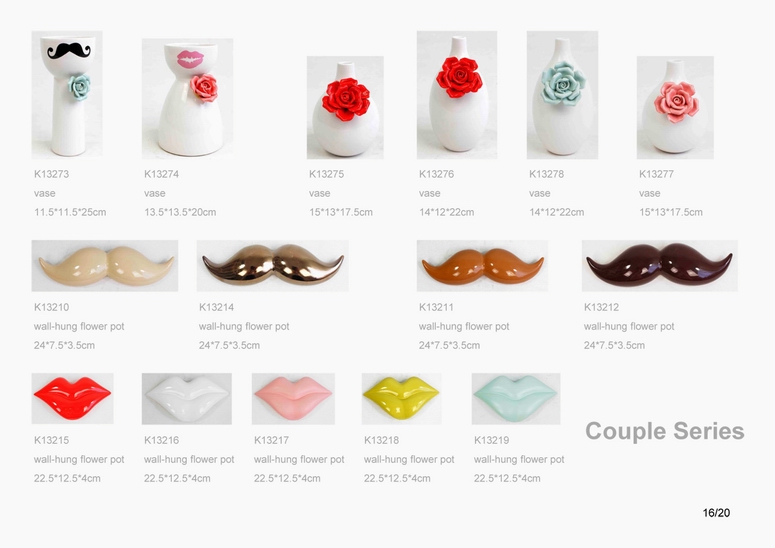The width and height of the screenshot is (775, 548).
Task: Click the red lips flower pot K13215
Action: click(73, 398)
